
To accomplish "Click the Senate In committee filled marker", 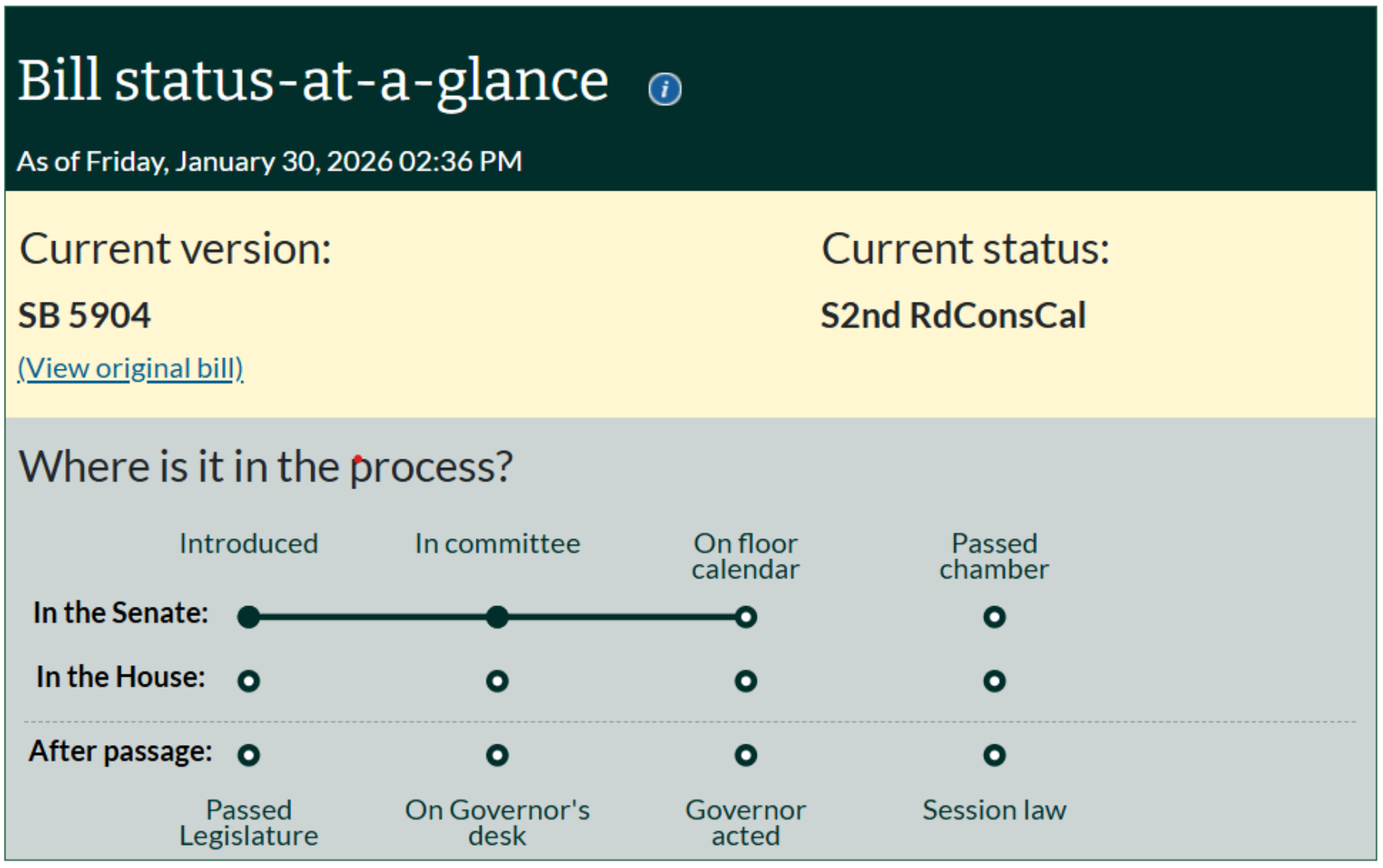I will [x=497, y=617].
